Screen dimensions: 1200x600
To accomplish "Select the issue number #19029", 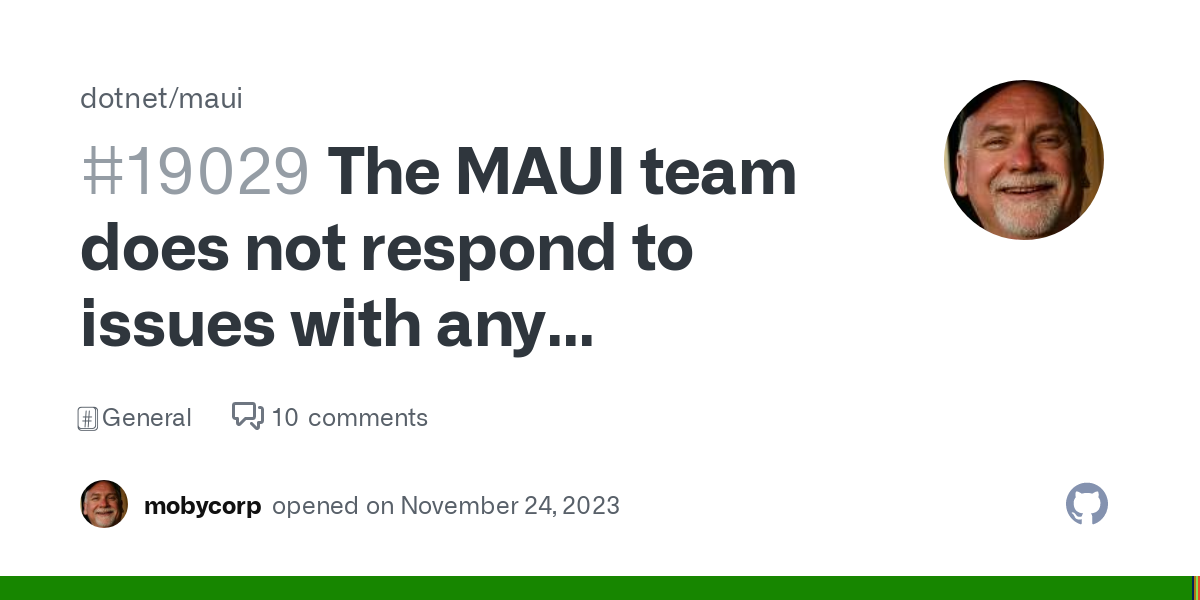I will (195, 172).
